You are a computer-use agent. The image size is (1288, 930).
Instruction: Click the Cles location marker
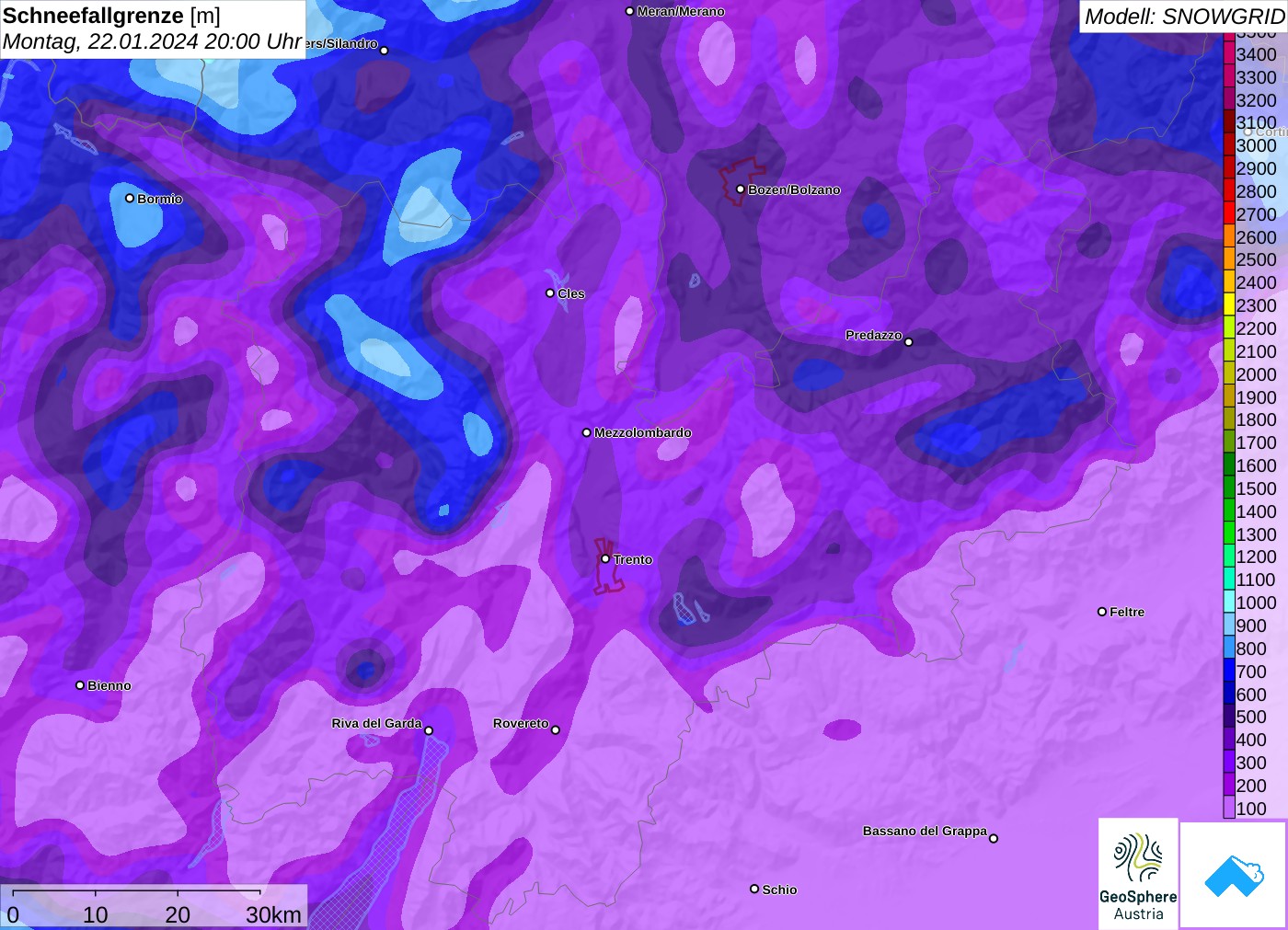(550, 293)
